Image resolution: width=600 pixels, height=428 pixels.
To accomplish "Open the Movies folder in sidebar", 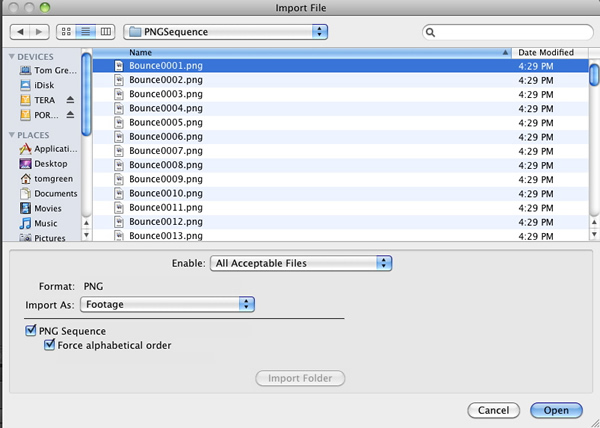I will point(41,208).
